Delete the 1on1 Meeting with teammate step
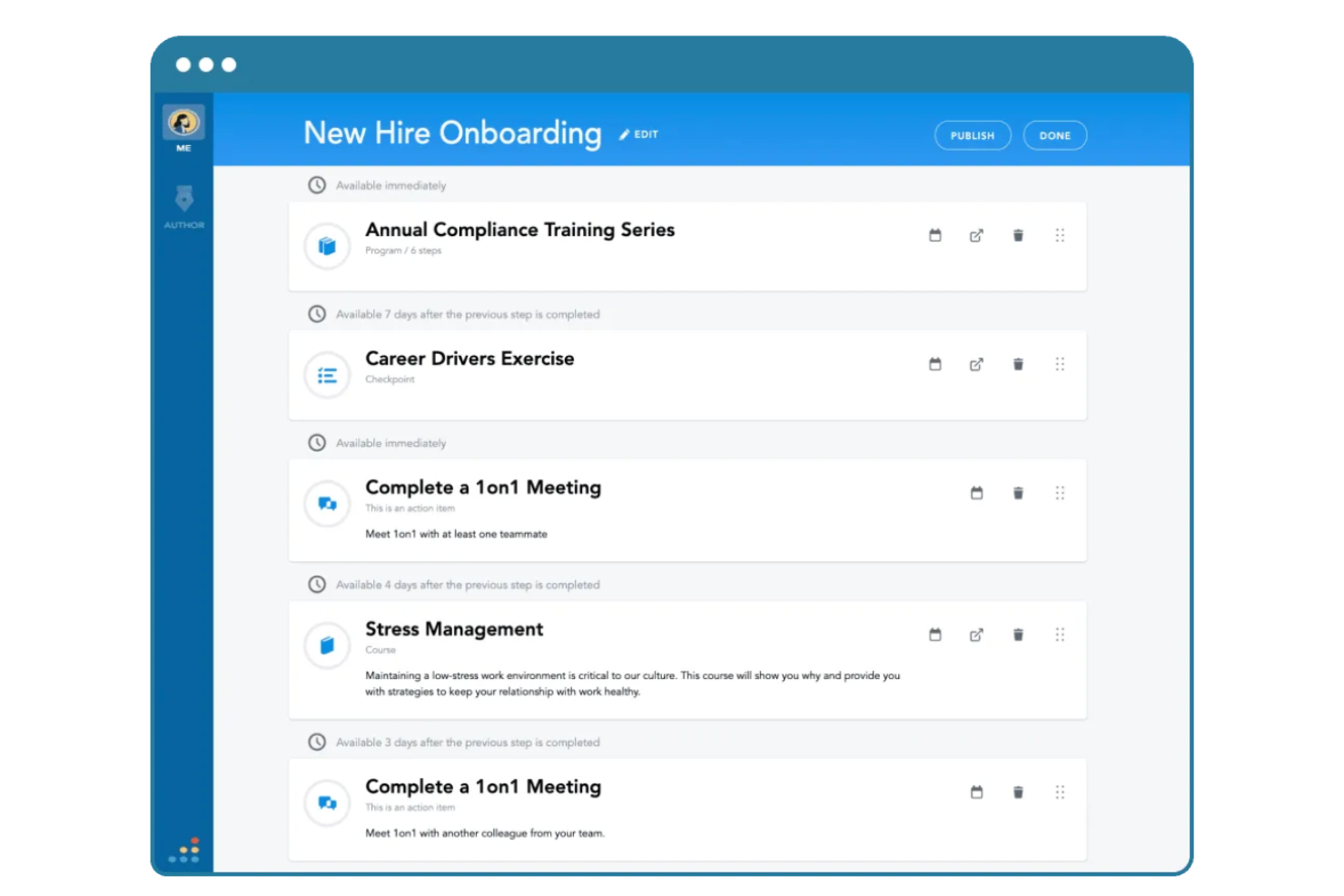 pos(1018,493)
